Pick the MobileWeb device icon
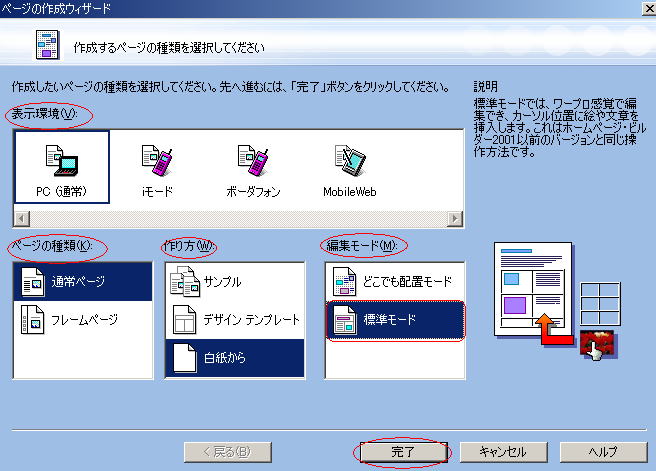The image size is (656, 471). tap(349, 166)
